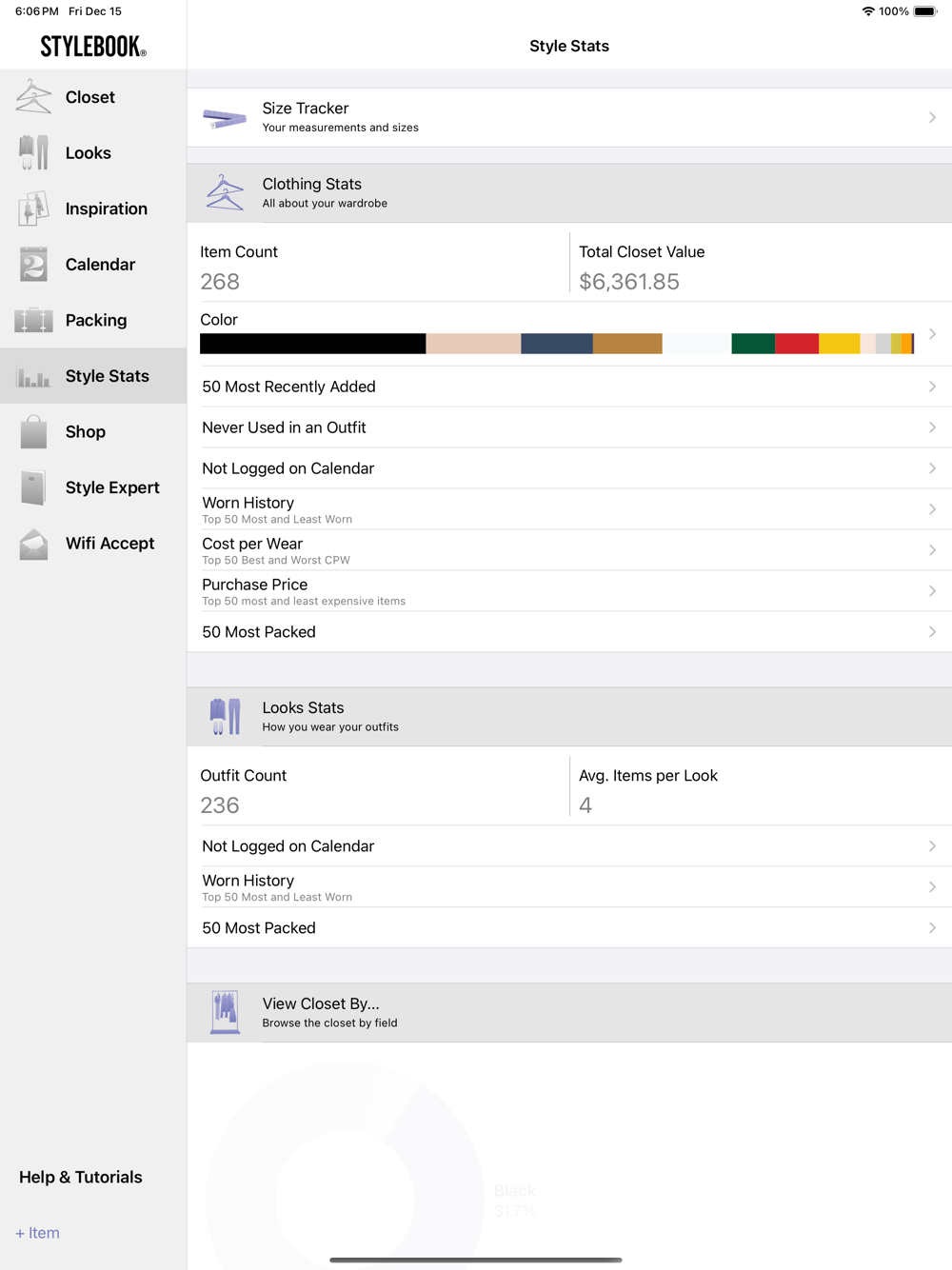Viewport: 952px width, 1270px height.
Task: Tap the Clothing Stats purple hanger icon
Action: coord(225,192)
